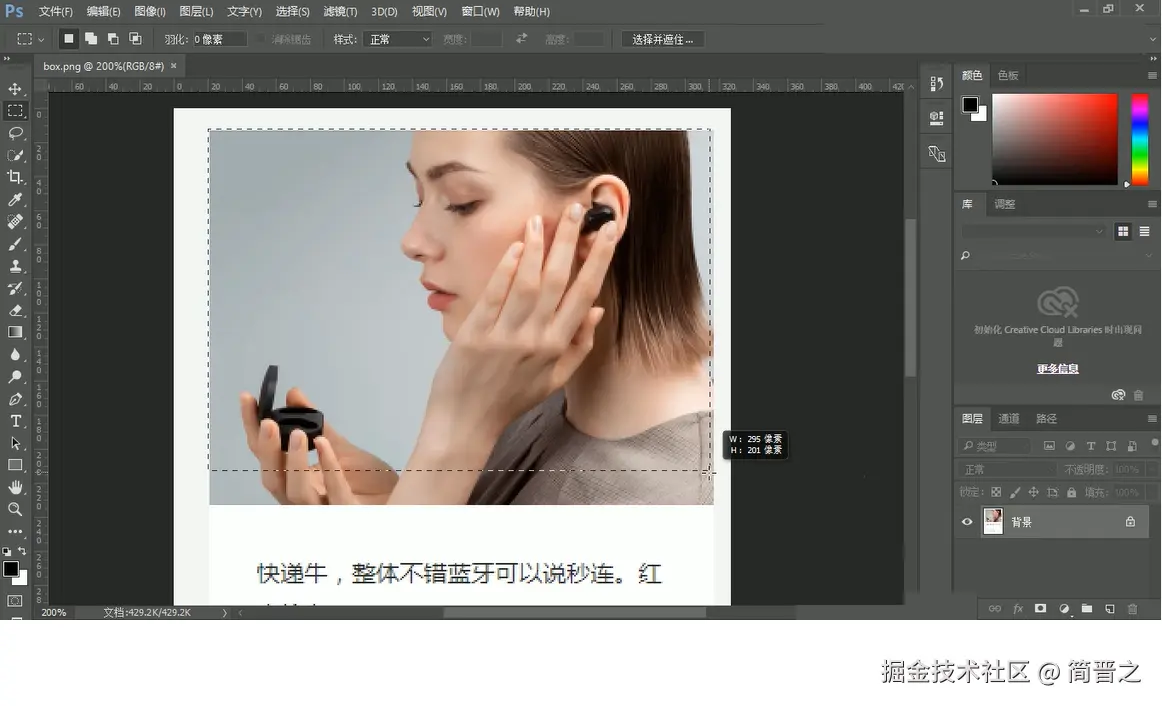The height and width of the screenshot is (706, 1162).
Task: Open the 滤镜 menu
Action: pos(340,11)
